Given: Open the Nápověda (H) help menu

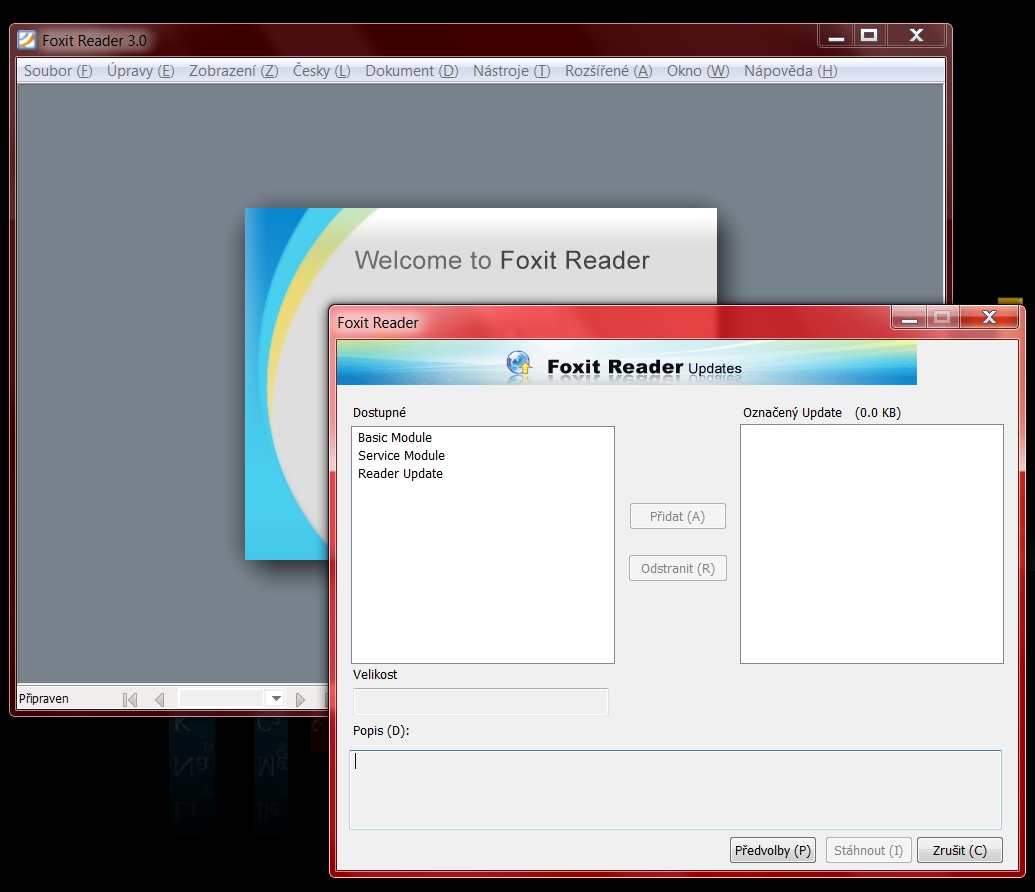Looking at the screenshot, I should 791,71.
